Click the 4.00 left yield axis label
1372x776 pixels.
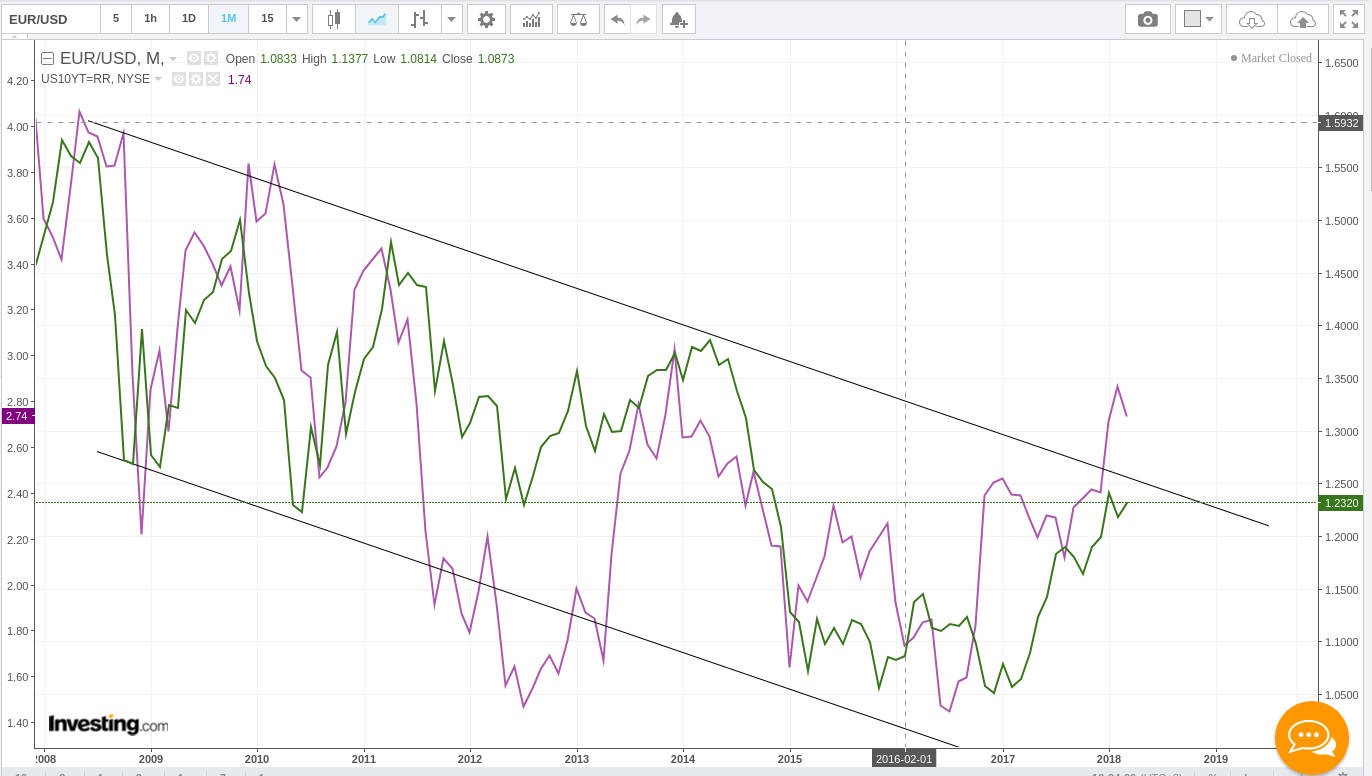coord(17,127)
